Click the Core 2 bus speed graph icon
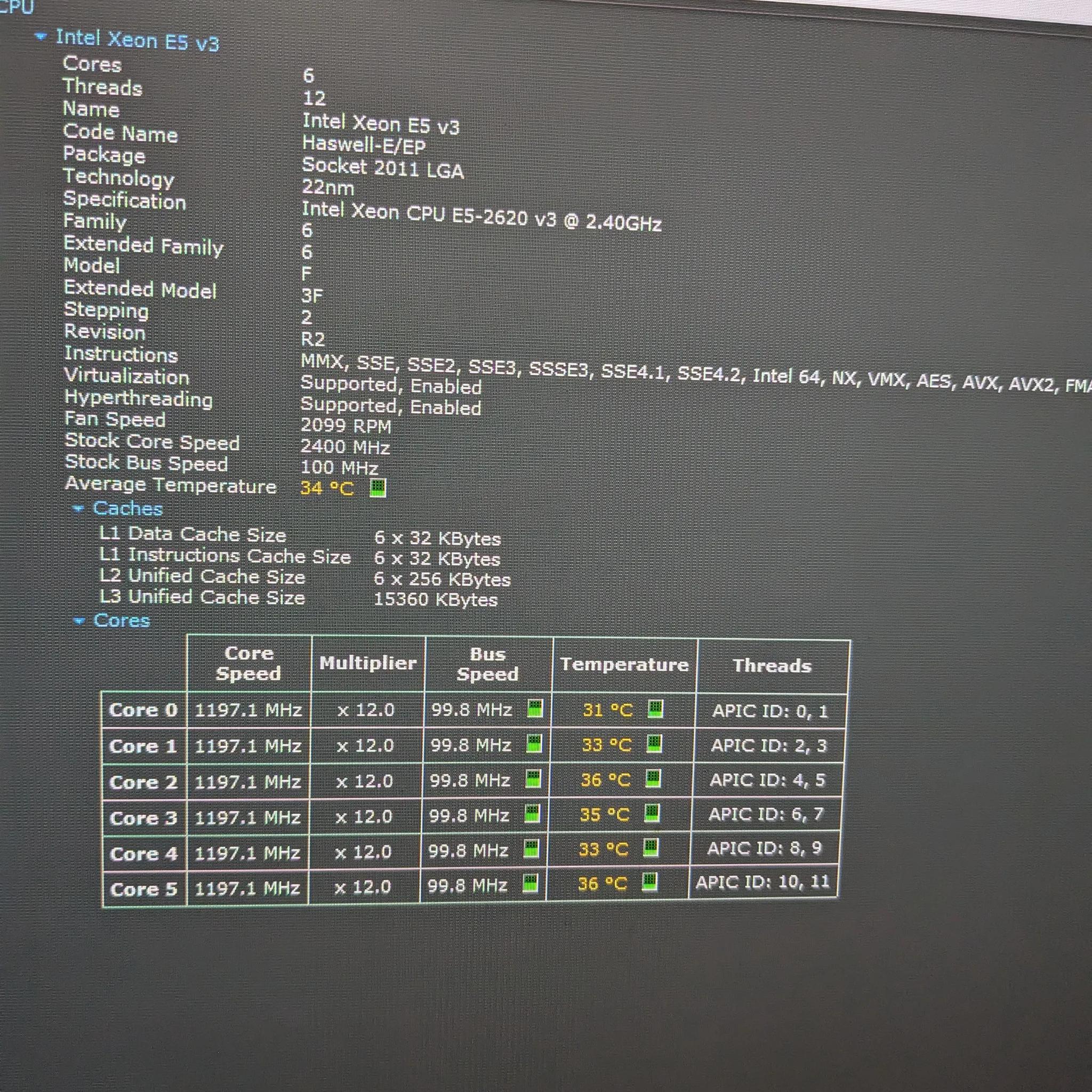 [533, 780]
